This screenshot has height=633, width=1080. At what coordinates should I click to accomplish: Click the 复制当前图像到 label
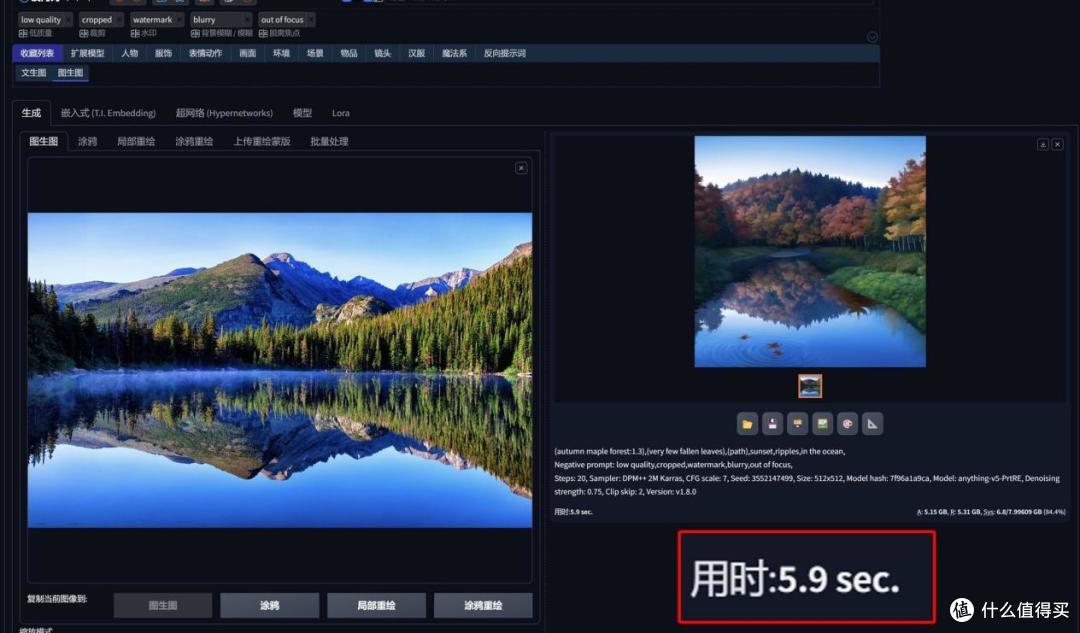coord(57,599)
